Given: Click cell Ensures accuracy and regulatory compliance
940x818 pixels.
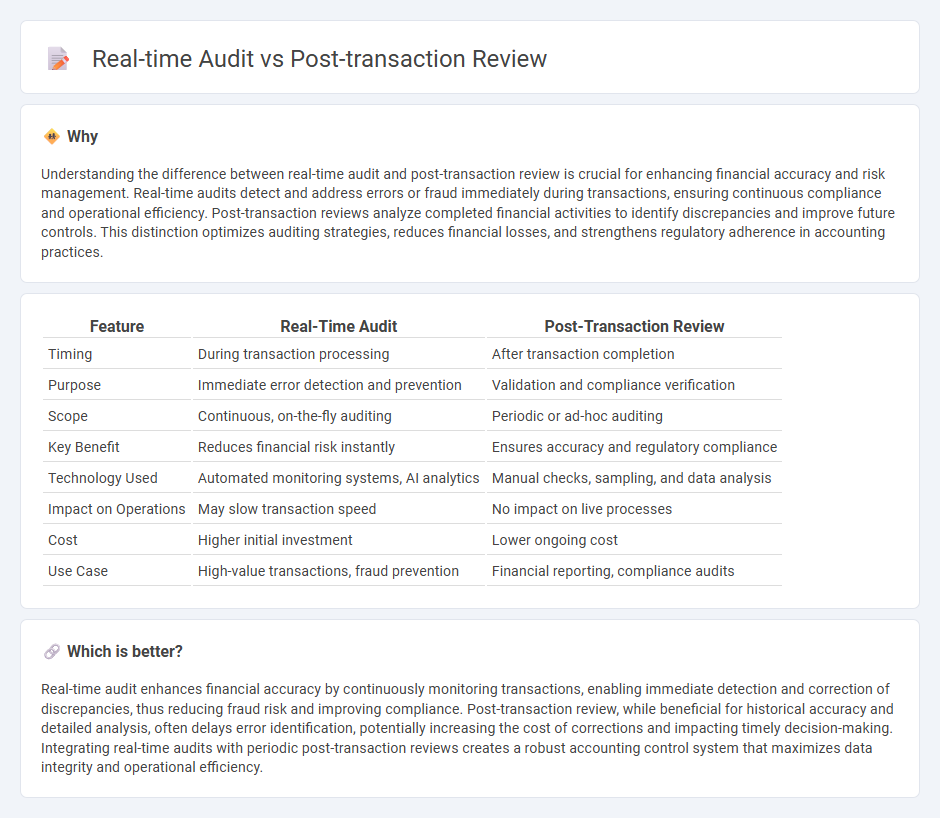Looking at the screenshot, I should 634,447.
